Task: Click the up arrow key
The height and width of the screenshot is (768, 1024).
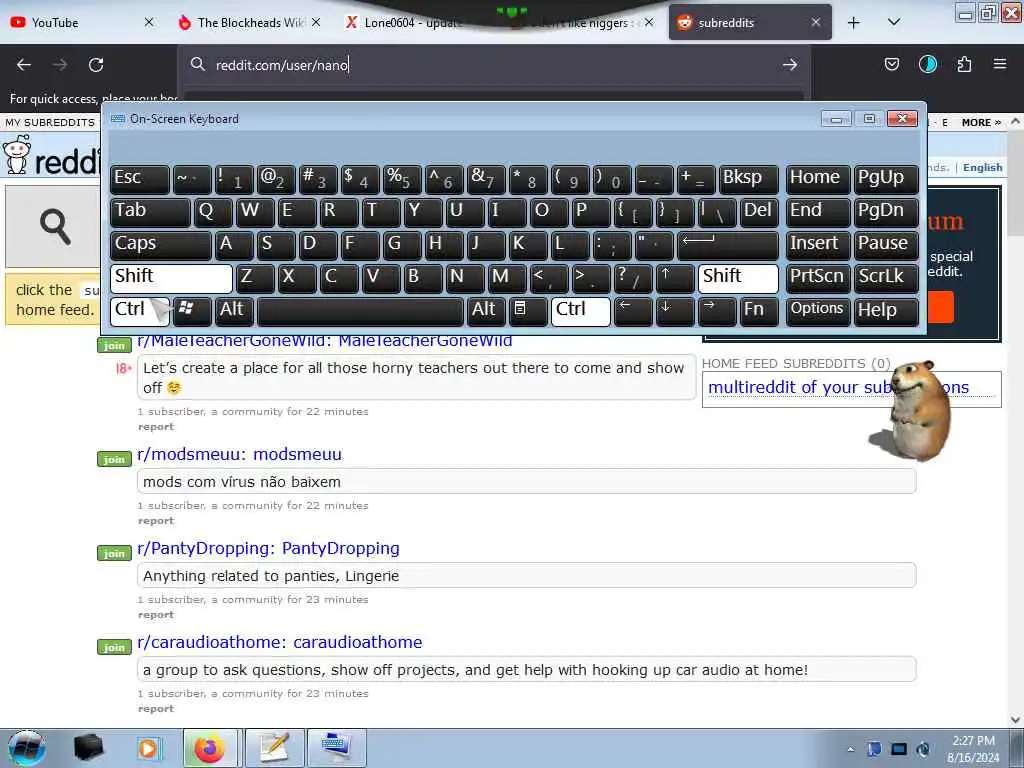Action: click(x=675, y=278)
